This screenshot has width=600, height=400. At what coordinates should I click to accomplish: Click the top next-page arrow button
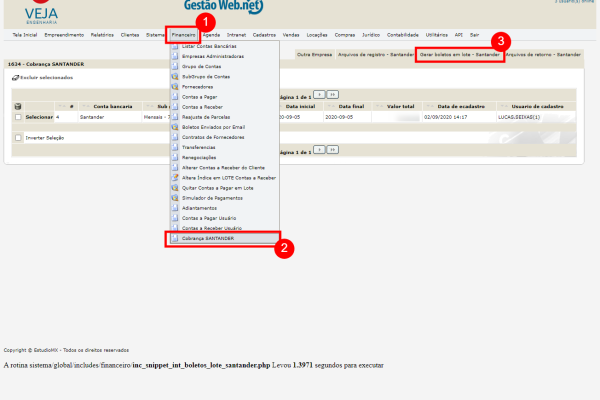pos(319,94)
